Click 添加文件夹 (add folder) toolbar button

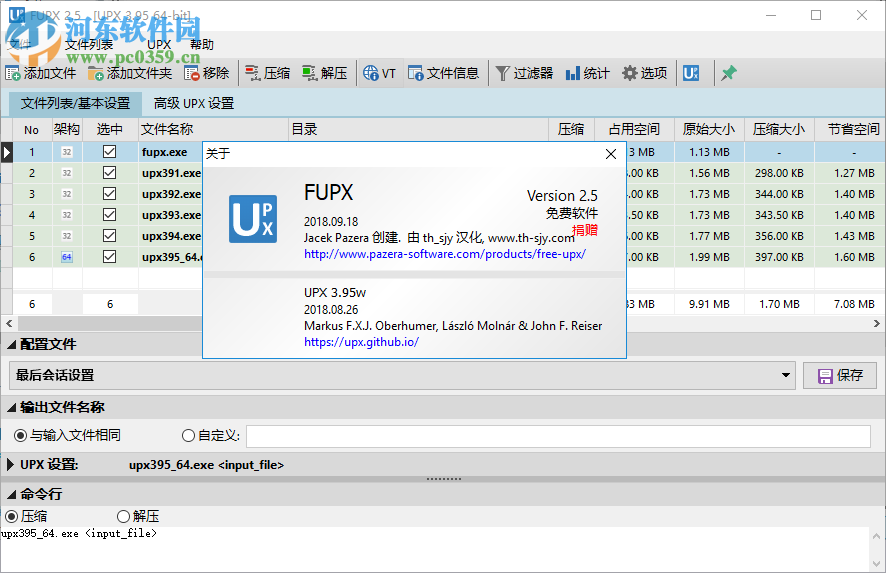[x=129, y=73]
